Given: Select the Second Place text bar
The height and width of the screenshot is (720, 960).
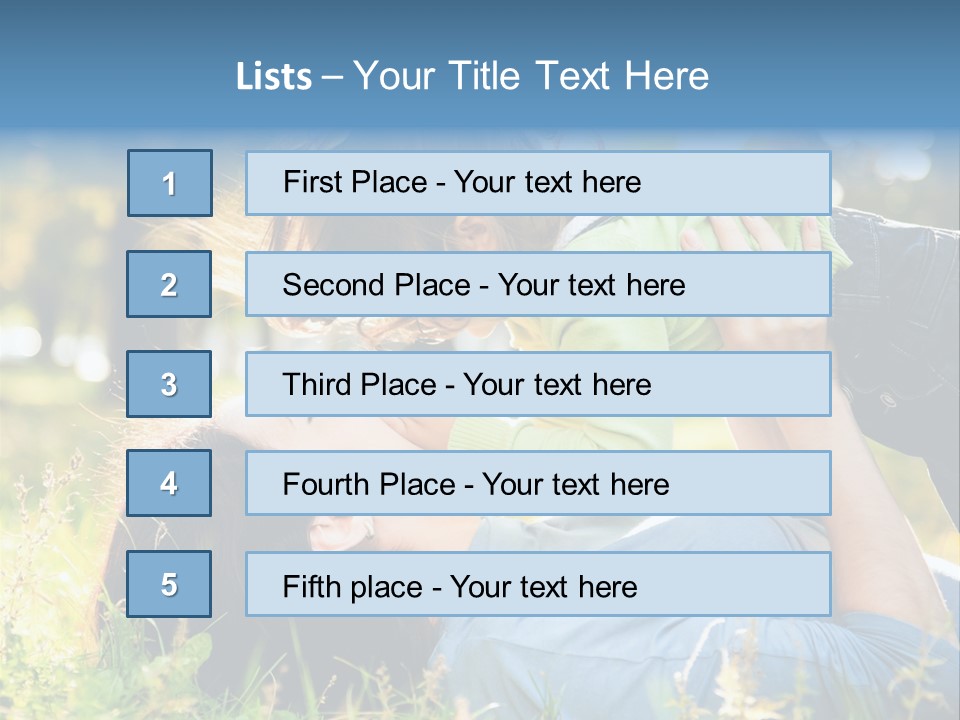Looking at the screenshot, I should (760, 284).
